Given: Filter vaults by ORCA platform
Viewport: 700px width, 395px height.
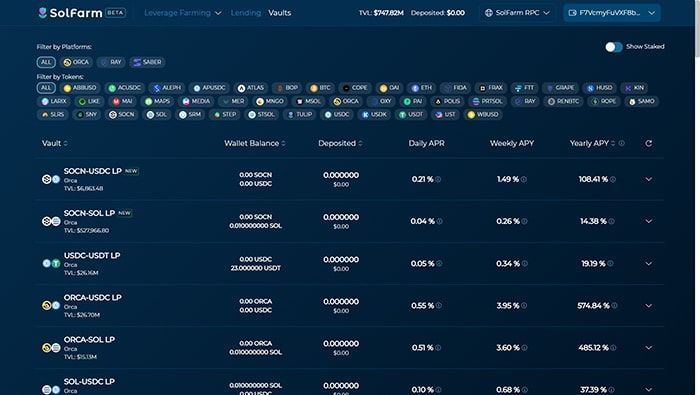Looking at the screenshot, I should (x=76, y=62).
